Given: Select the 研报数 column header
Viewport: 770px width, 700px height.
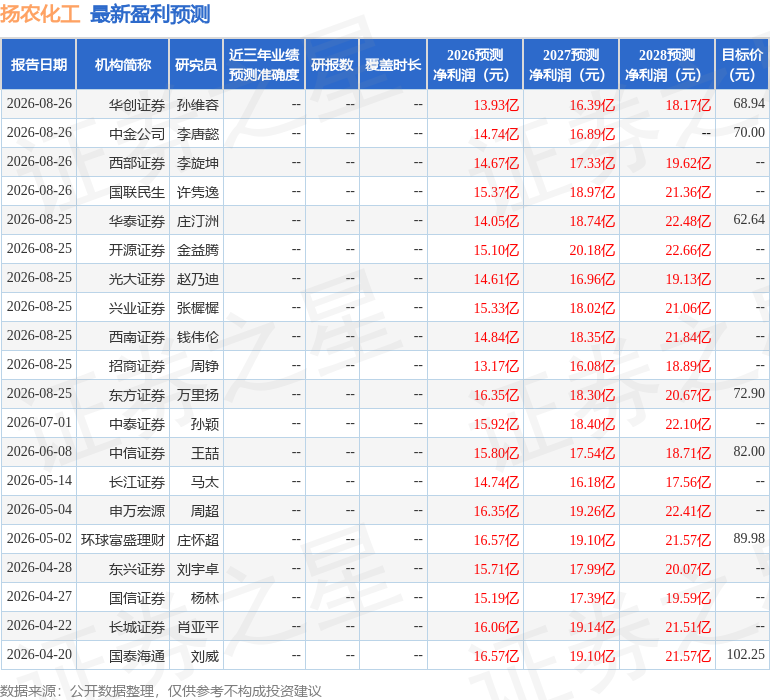Looking at the screenshot, I should point(332,64).
